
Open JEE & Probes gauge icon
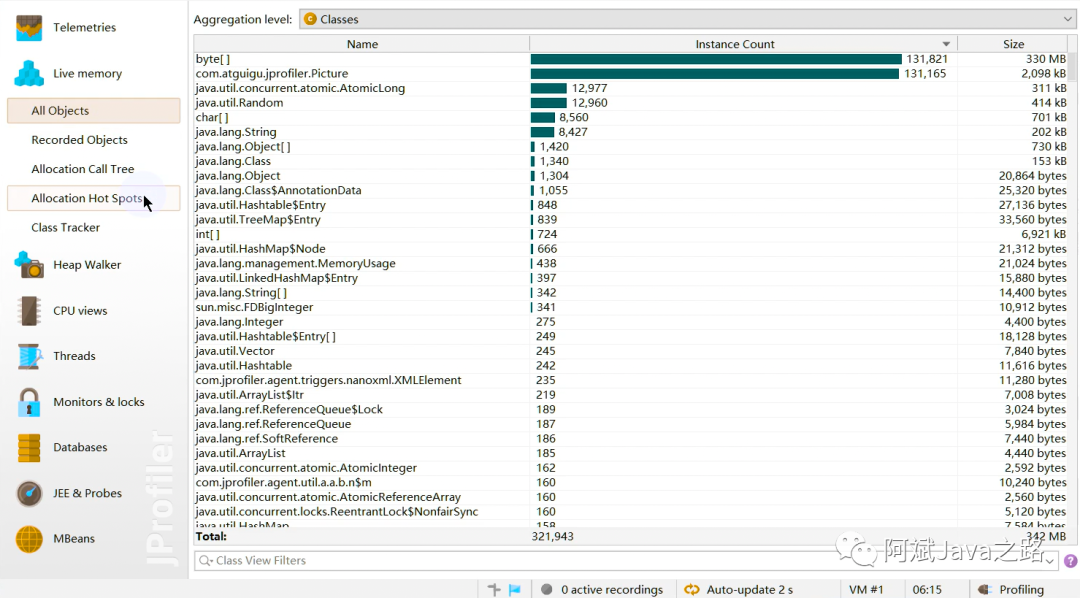coord(29,493)
